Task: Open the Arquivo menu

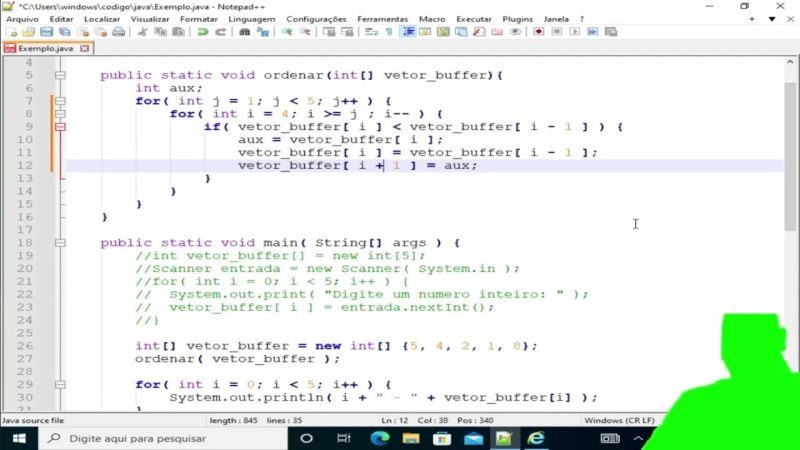Action: point(22,19)
